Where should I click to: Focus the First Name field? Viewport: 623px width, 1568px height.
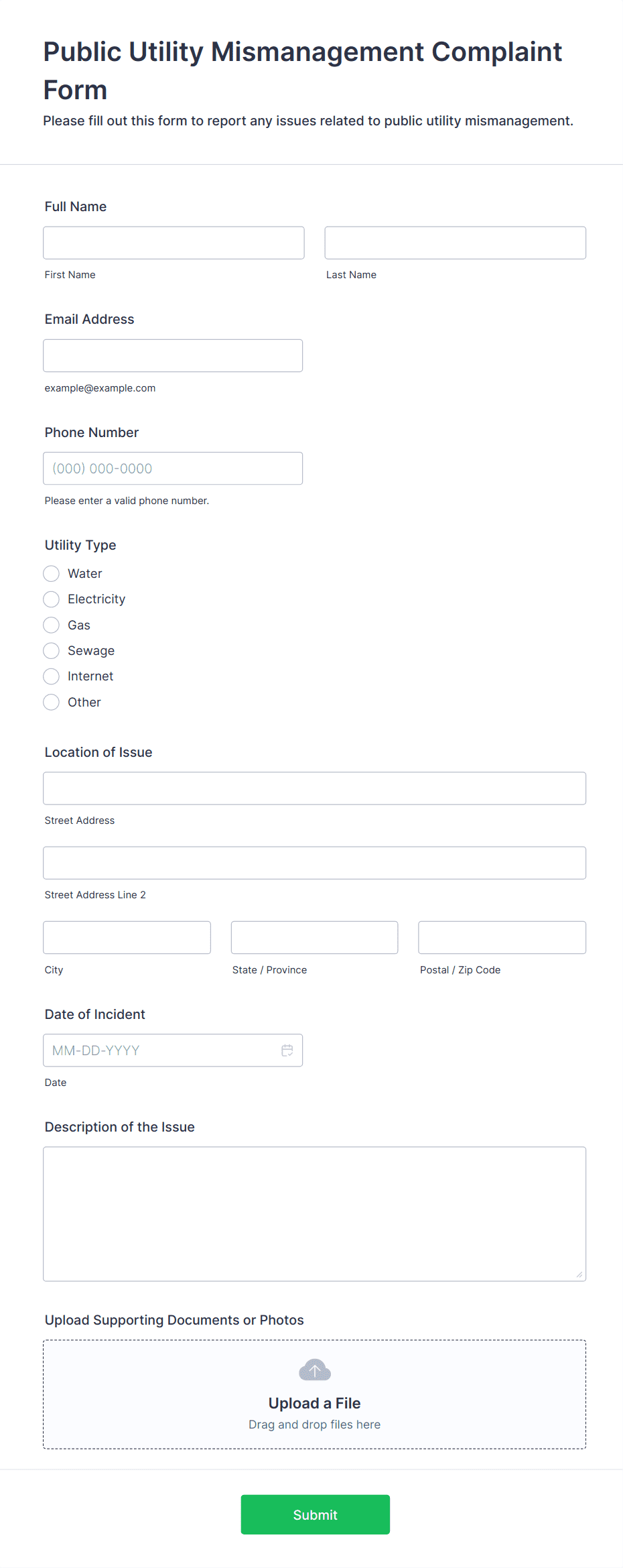(174, 243)
